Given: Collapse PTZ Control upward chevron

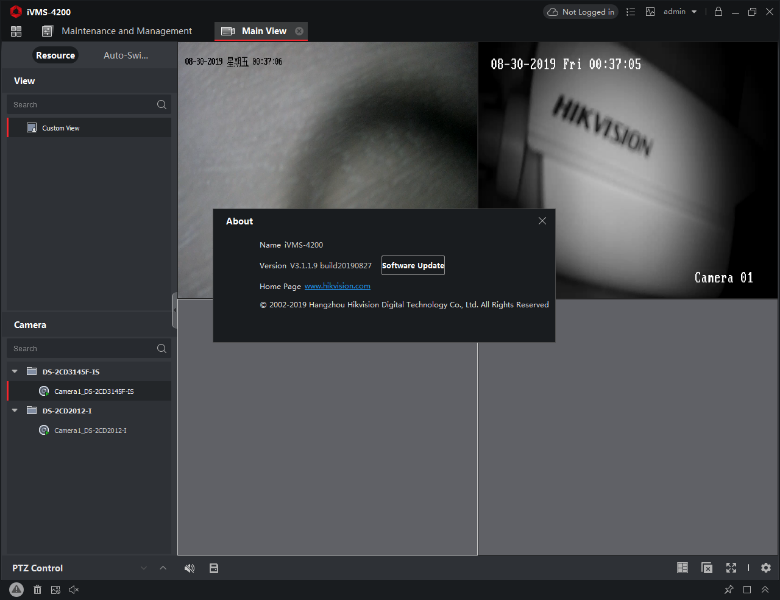Looking at the screenshot, I should pyautogui.click(x=163, y=568).
